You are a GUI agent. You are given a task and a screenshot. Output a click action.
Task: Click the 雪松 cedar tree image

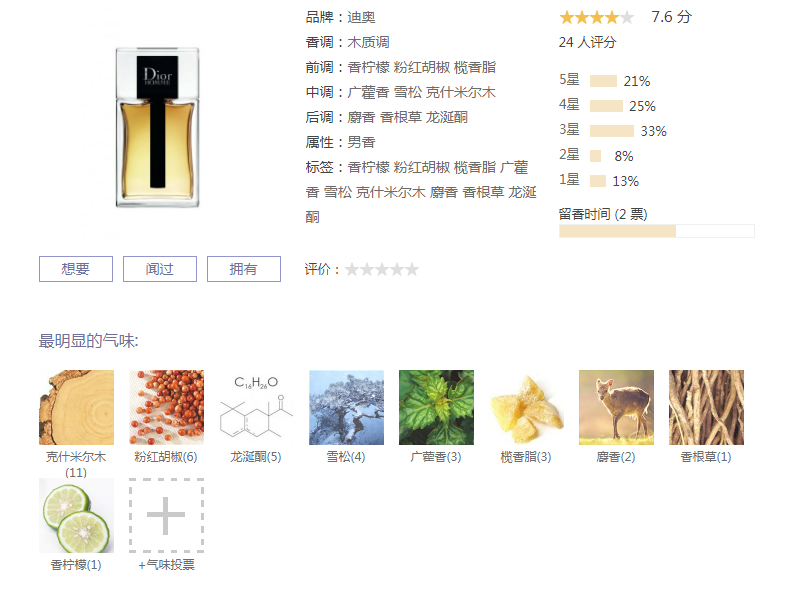coord(346,407)
